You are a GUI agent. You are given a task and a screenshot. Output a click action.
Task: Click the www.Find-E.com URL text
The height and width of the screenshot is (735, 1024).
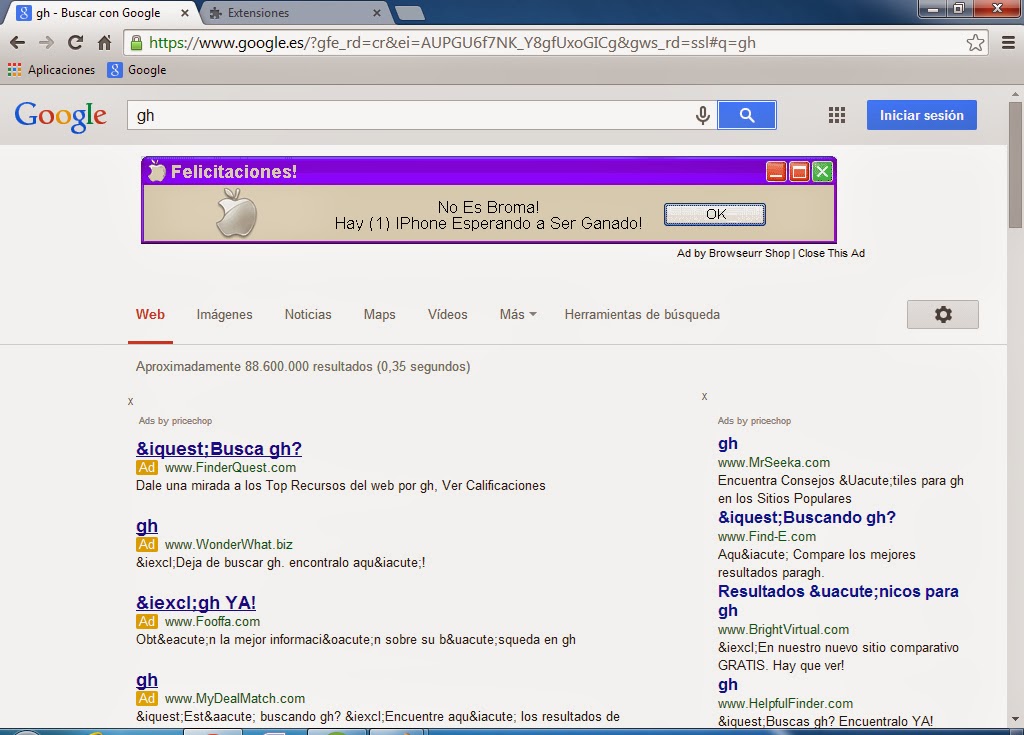(x=767, y=537)
